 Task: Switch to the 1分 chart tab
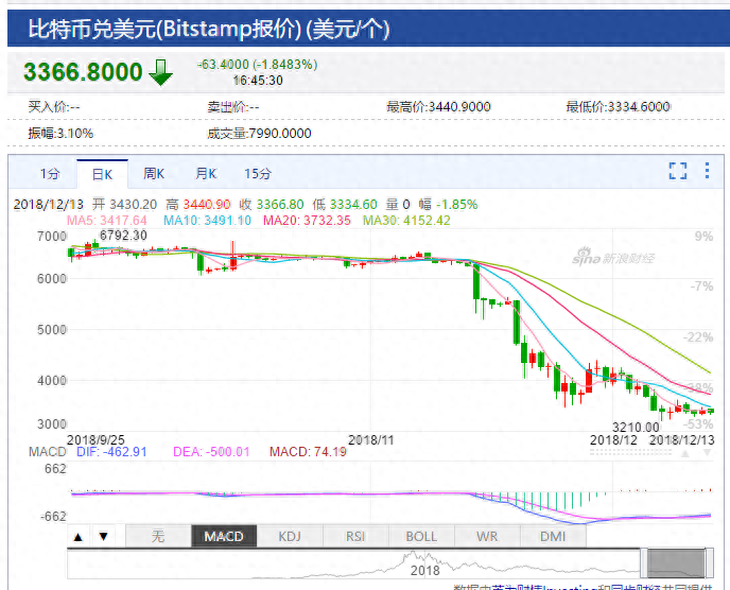[x=50, y=174]
